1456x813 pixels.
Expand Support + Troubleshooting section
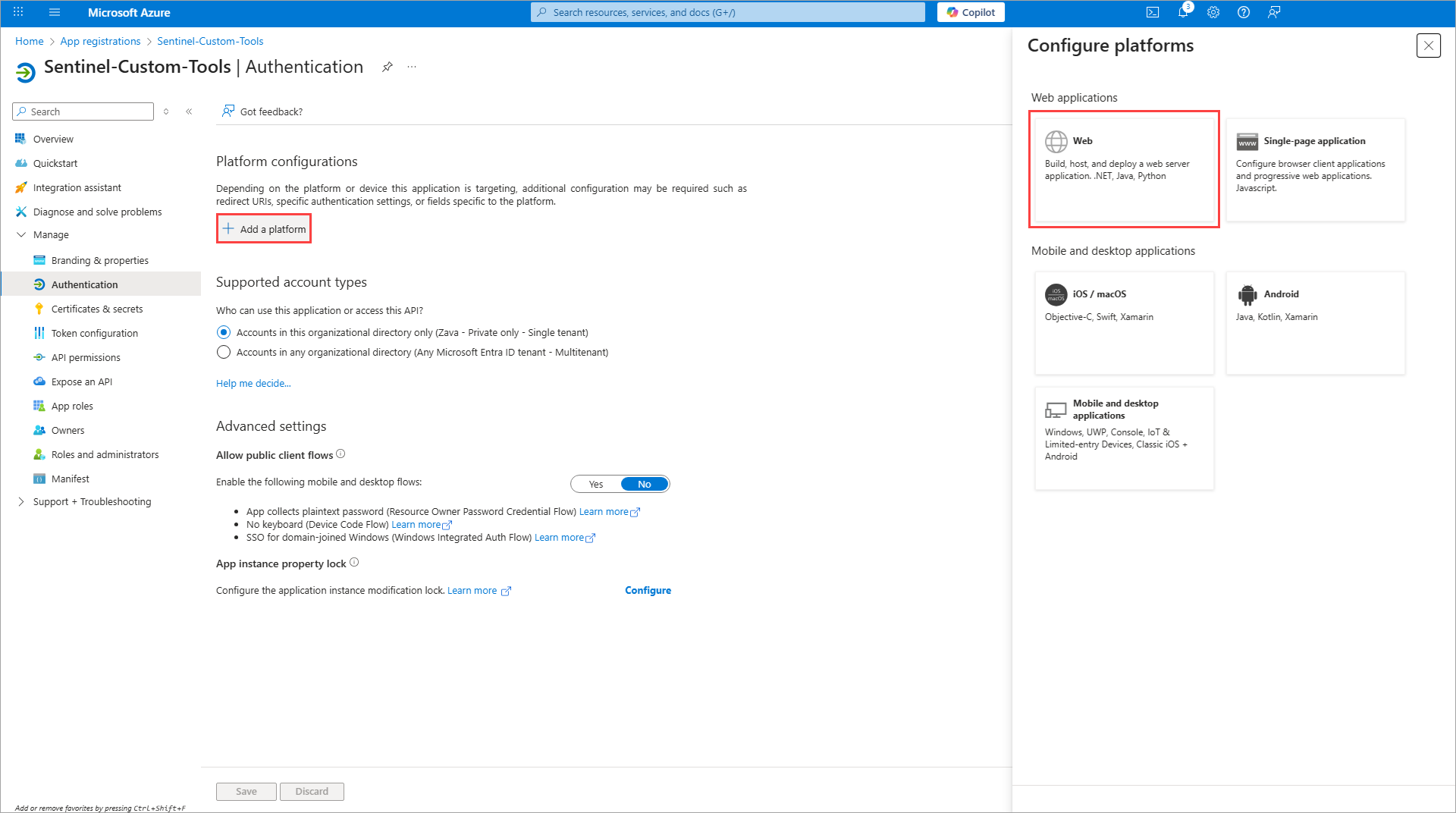click(21, 502)
